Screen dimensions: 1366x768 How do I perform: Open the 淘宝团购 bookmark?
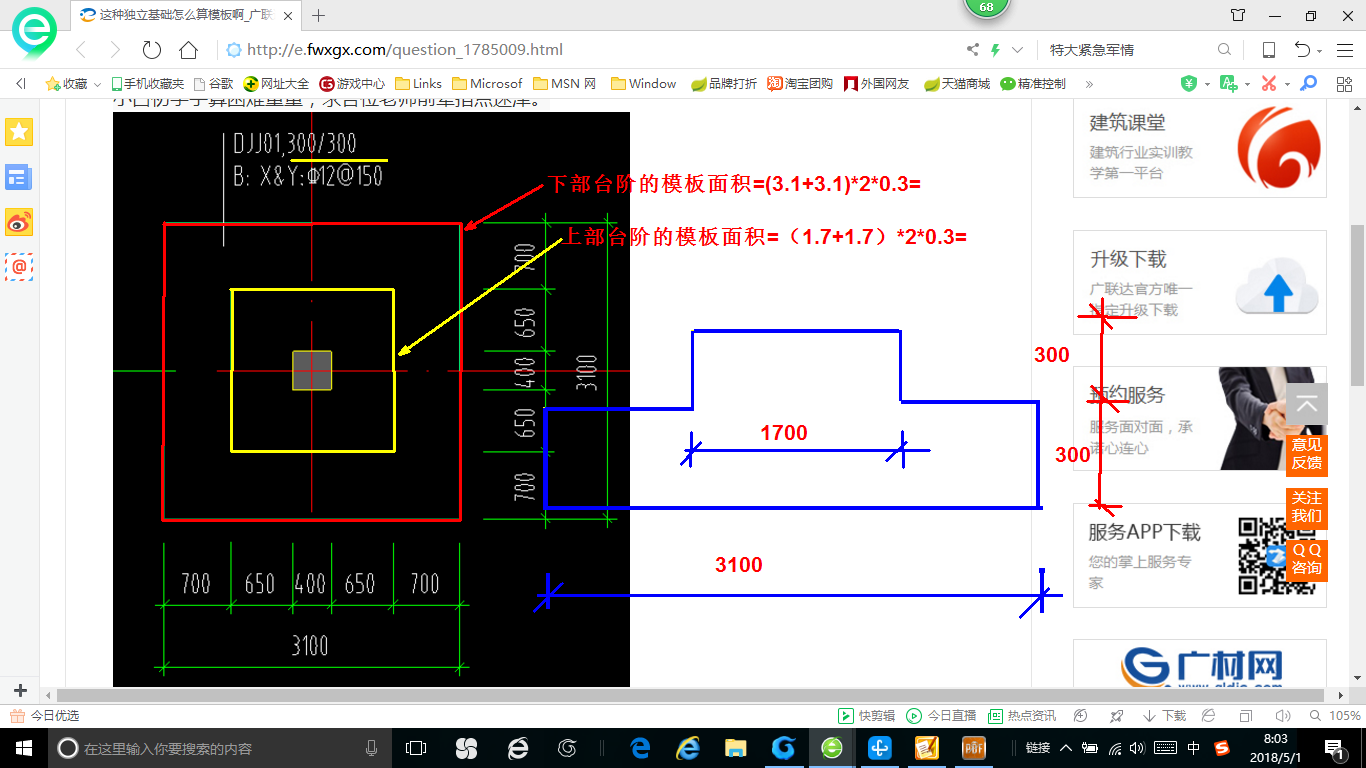pos(800,84)
